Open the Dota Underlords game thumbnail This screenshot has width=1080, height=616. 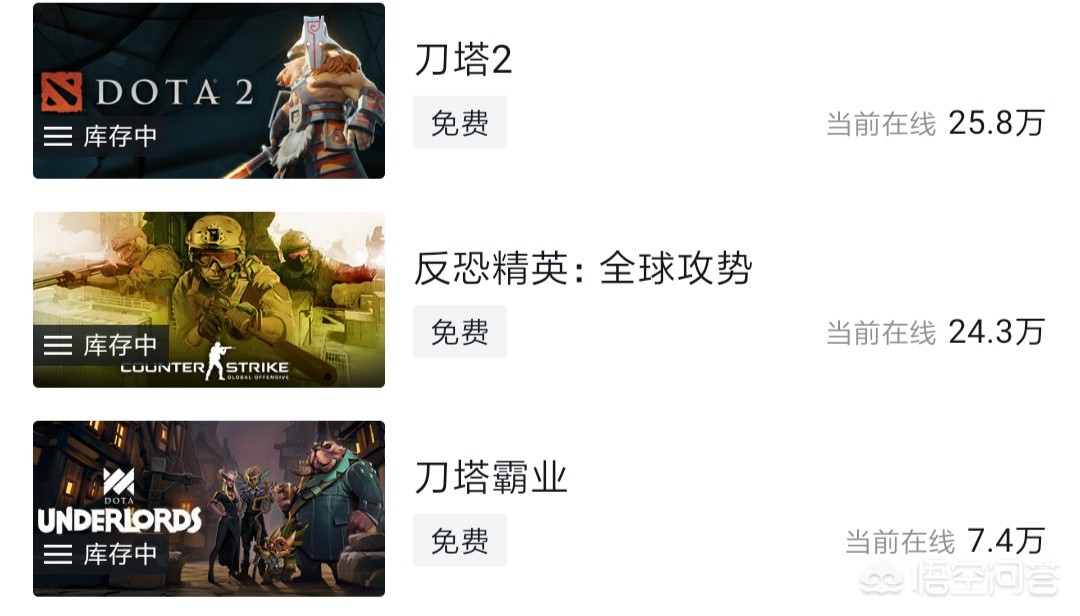coord(209,509)
